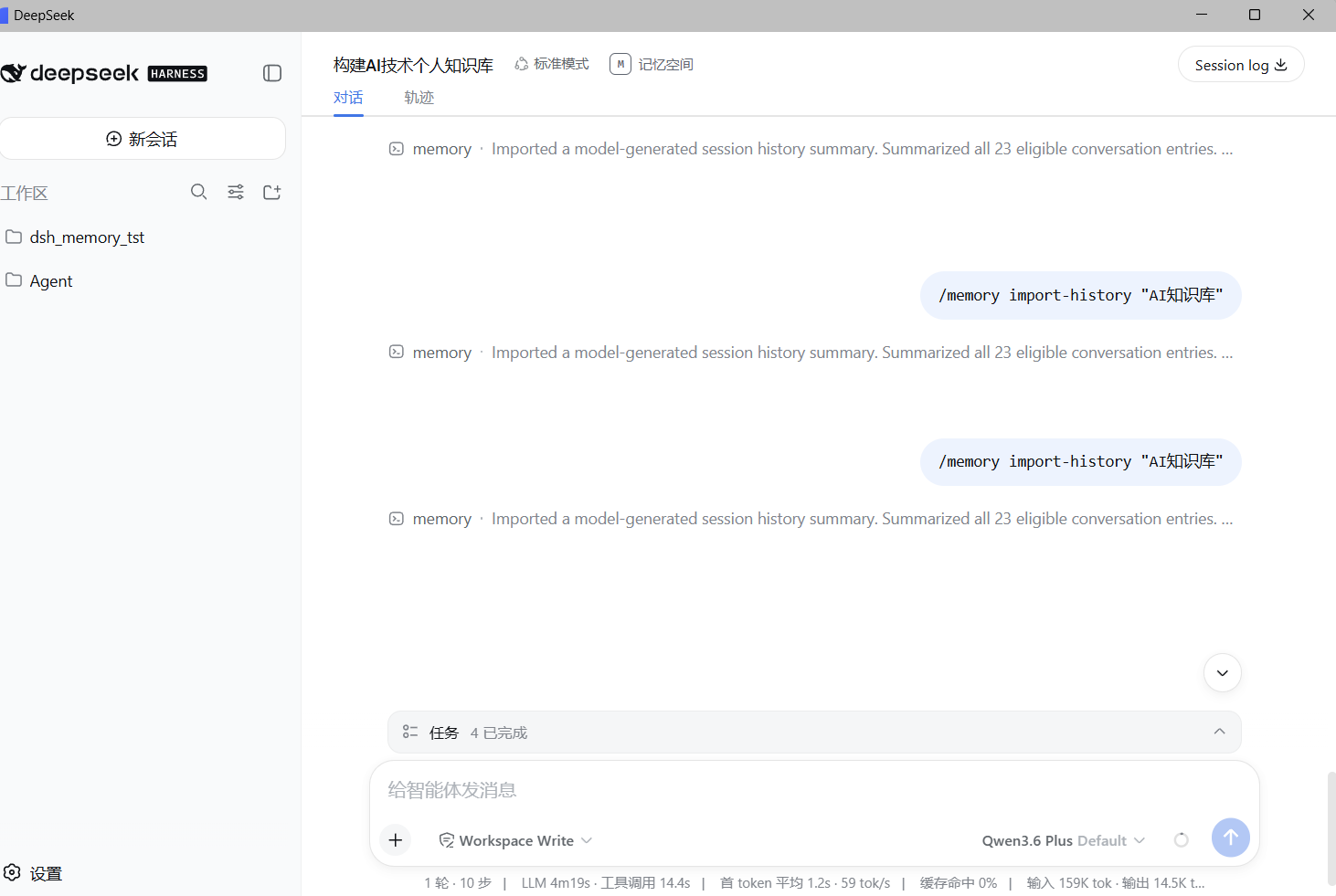Switch to the 轨迹 tab

point(419,98)
